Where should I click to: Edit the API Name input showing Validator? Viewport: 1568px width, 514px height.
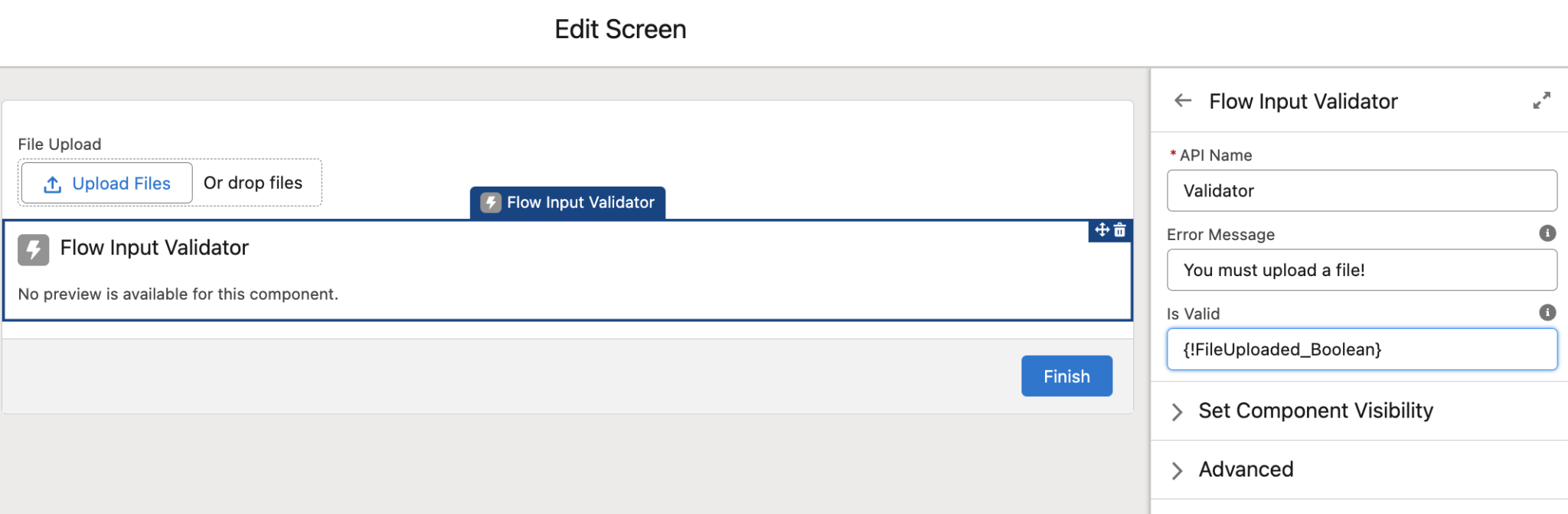click(x=1361, y=190)
